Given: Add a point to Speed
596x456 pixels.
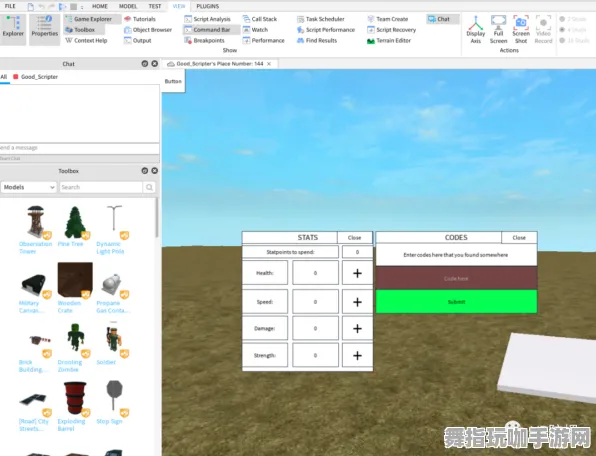Looking at the screenshot, I should coord(357,302).
